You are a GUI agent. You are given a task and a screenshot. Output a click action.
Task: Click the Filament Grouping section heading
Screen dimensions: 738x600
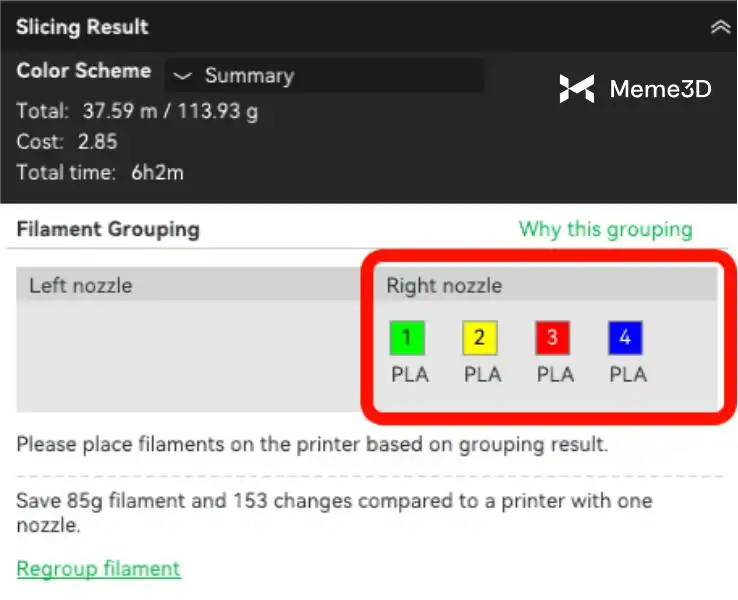pyautogui.click(x=108, y=229)
